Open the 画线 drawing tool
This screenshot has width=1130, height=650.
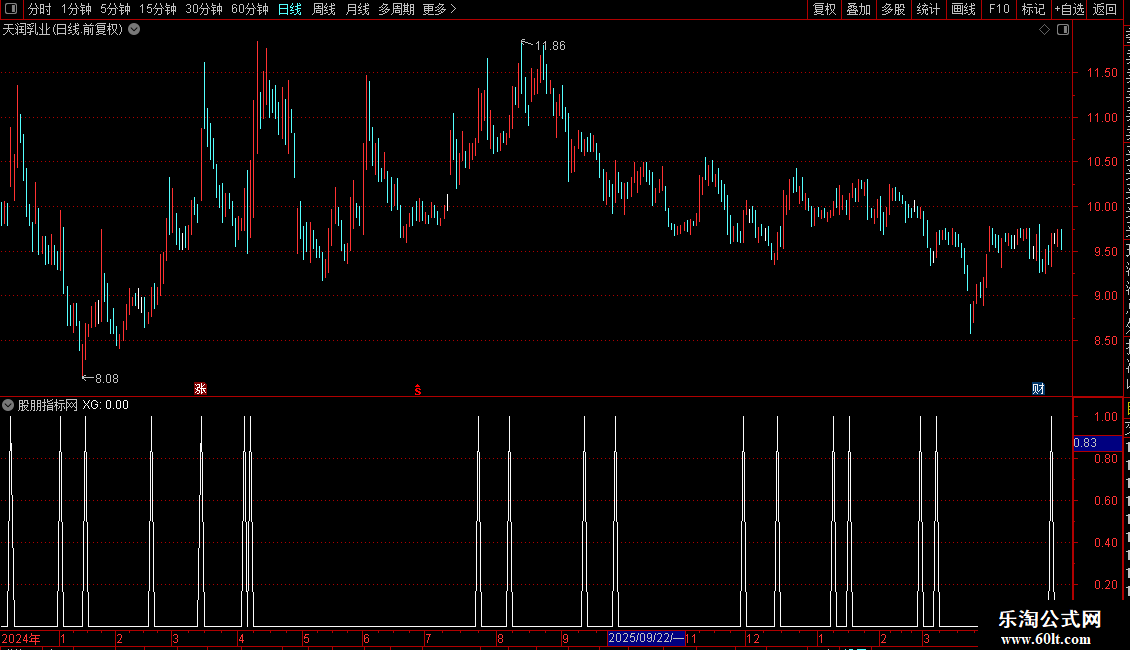pos(963,9)
